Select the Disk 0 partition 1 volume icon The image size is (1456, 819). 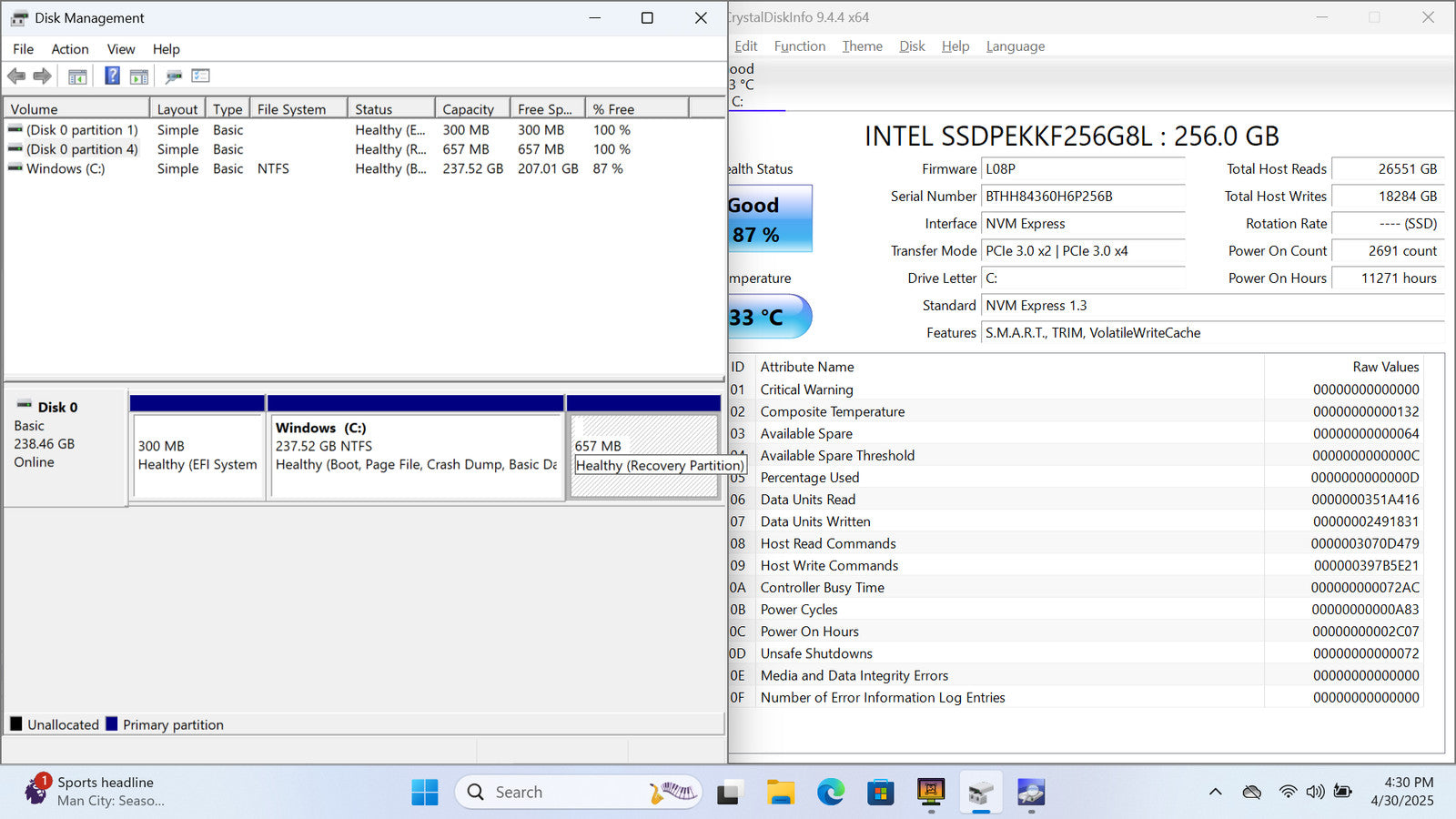(15, 129)
